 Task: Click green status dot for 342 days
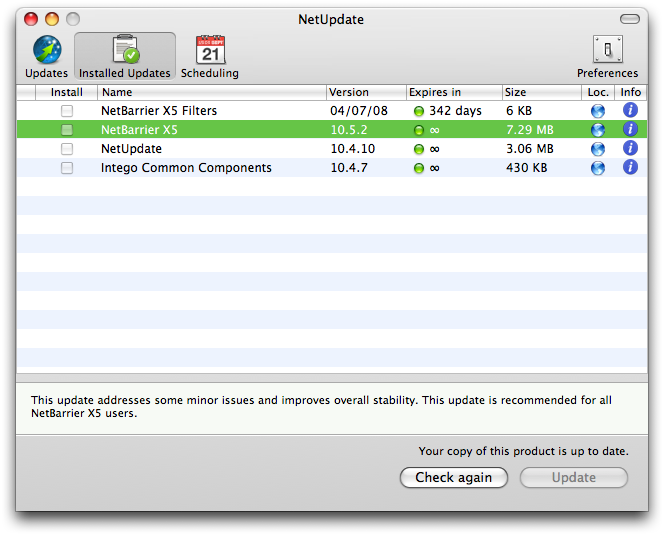pos(418,111)
